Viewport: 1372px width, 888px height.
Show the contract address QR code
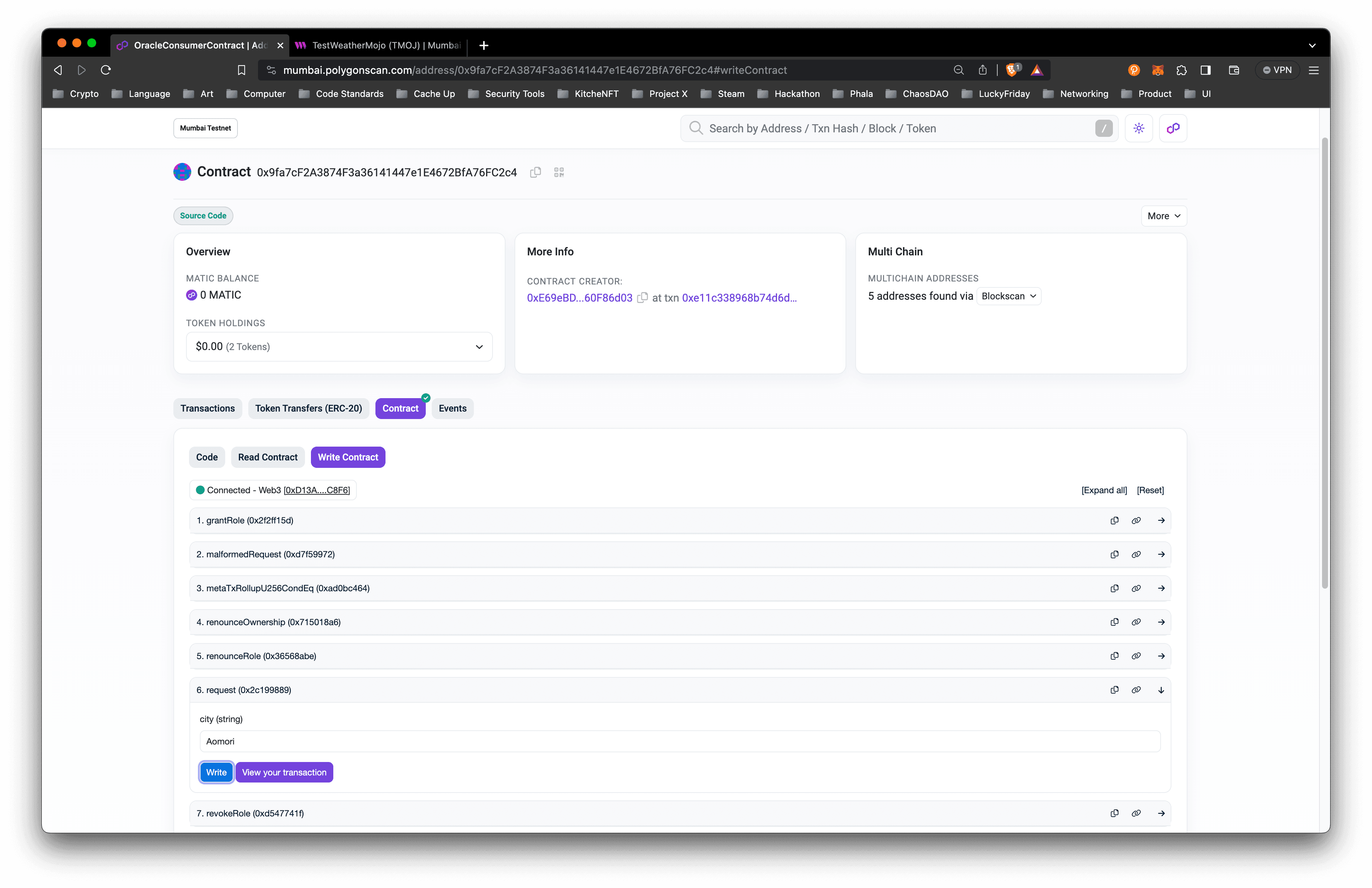tap(558, 172)
